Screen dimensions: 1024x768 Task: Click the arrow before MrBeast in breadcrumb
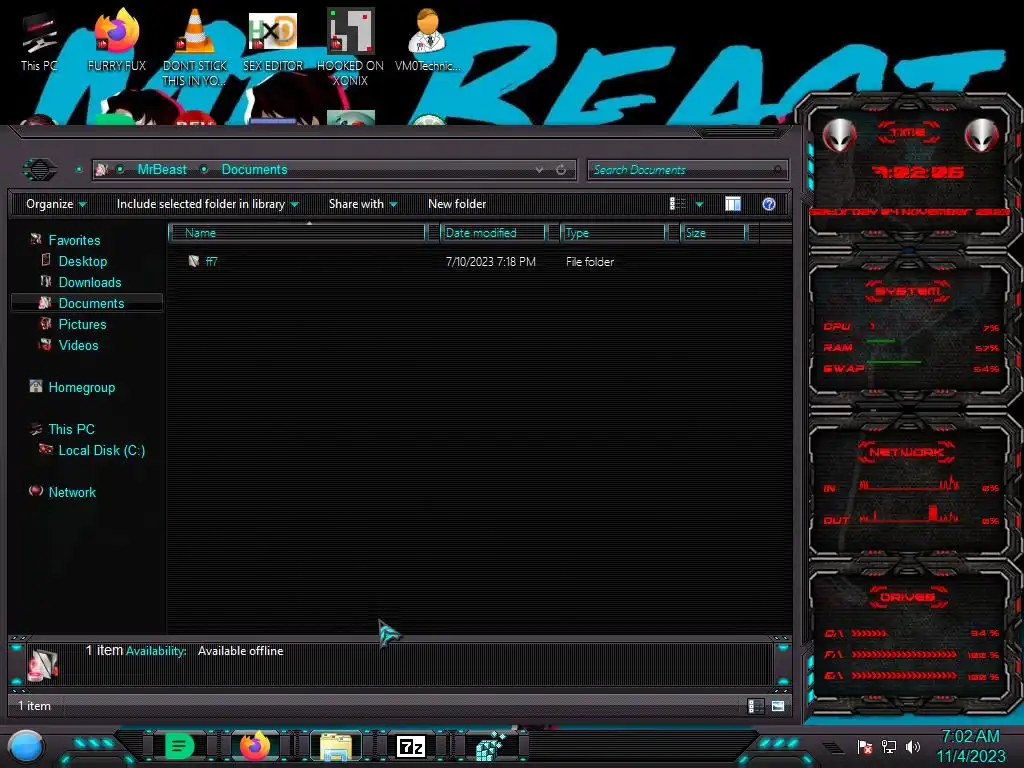120,170
